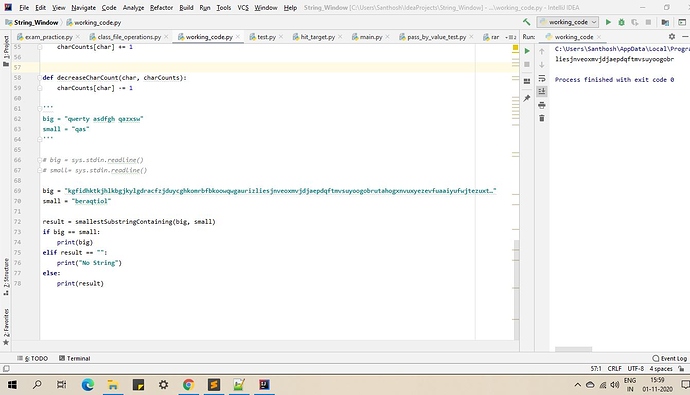The height and width of the screenshot is (395, 690).
Task: Click the rightmost icon in the main toolbar
Action: pos(682,22)
